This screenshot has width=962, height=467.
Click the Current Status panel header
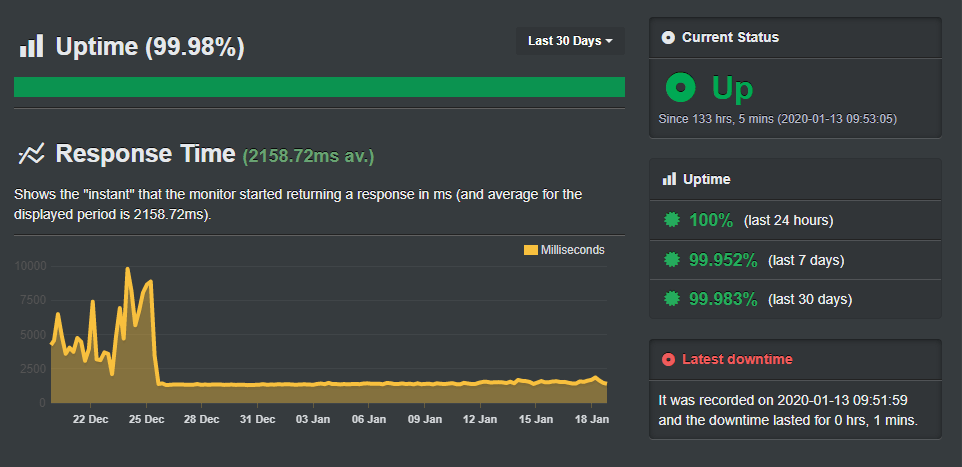click(x=795, y=37)
